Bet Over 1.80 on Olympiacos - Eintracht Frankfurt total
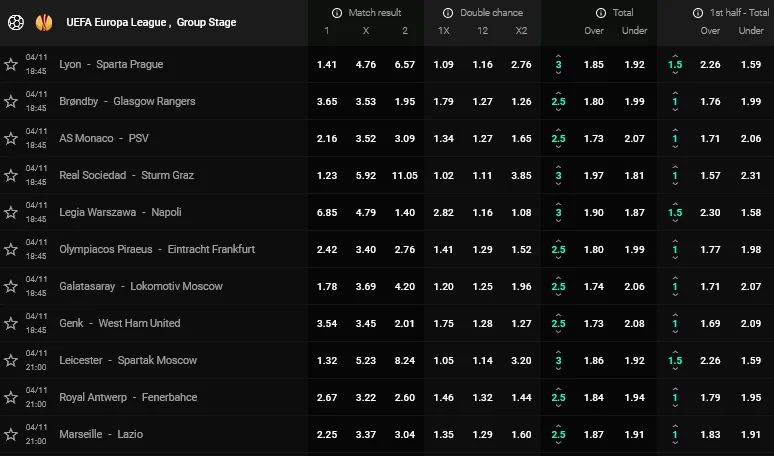Screen dimensions: 774x456 (593, 249)
